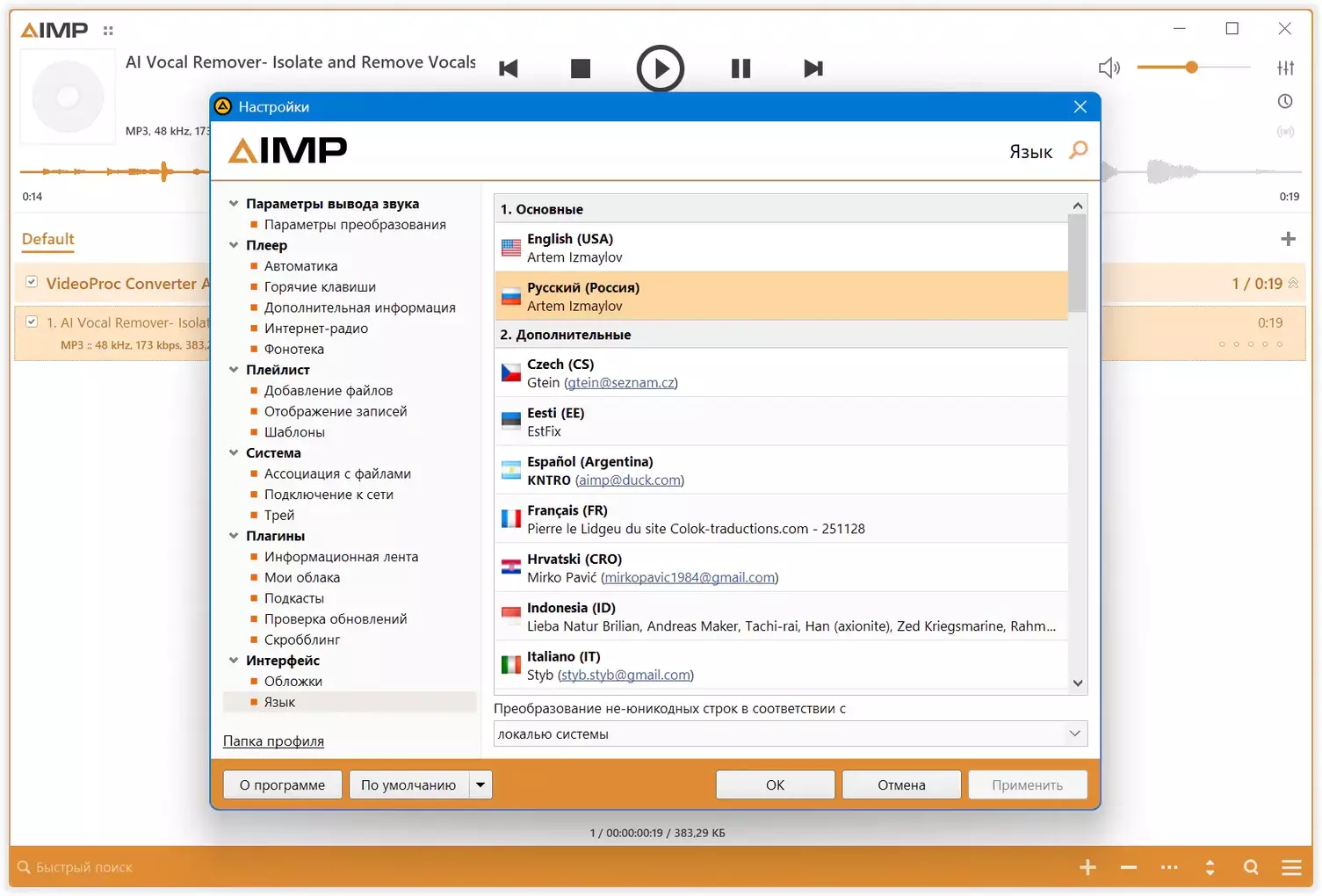Viewport: 1322px width, 896px height.
Task: Cancel changes with Отмена button
Action: pos(901,784)
